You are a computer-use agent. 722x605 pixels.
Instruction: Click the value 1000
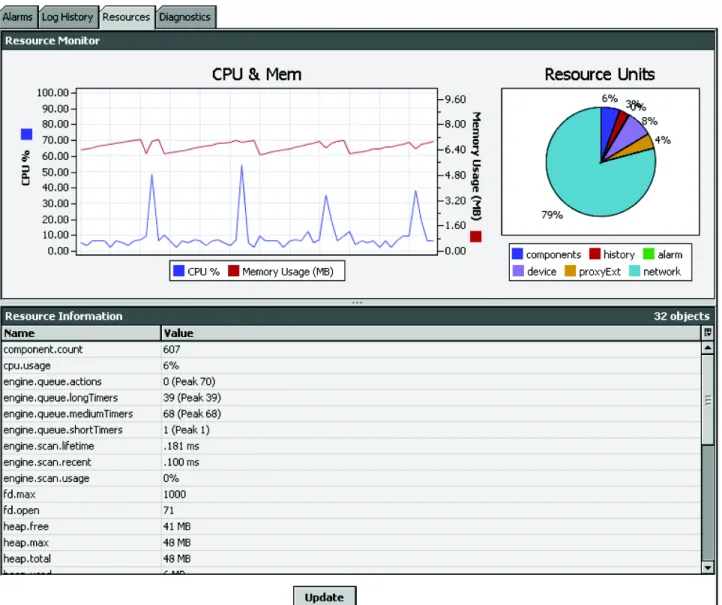pyautogui.click(x=175, y=494)
